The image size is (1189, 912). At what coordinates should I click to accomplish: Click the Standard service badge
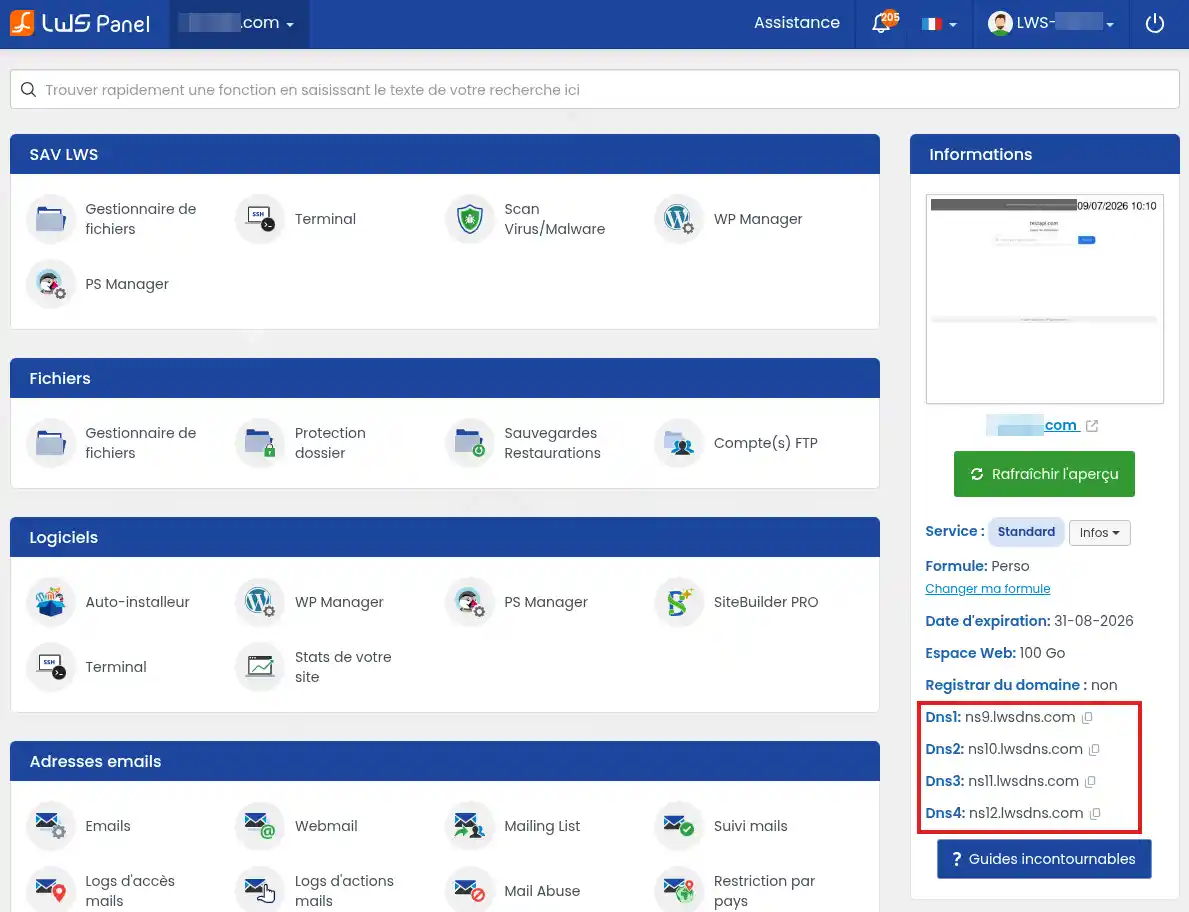point(1026,531)
